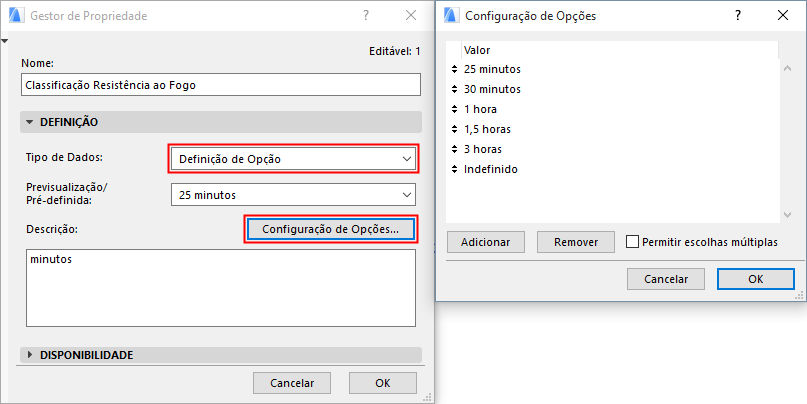
Task: Click the reorder handle beside 1,5 horas
Action: 455,129
